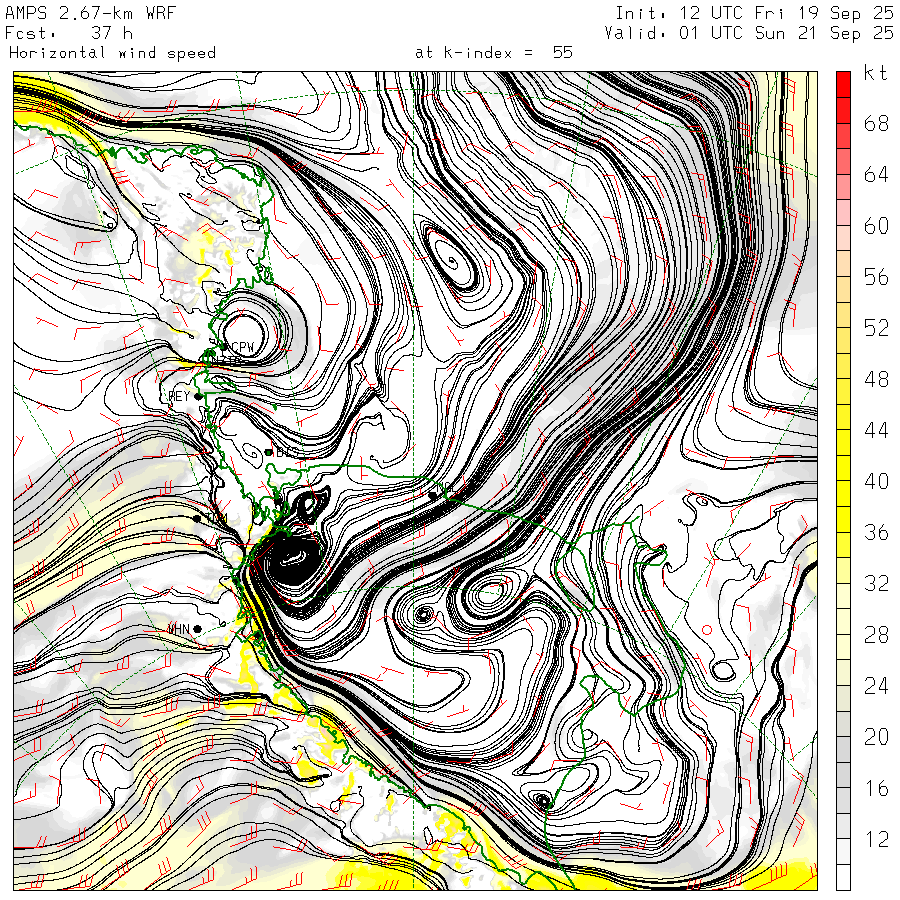Click the CPW station marker dot
Viewport: 900px width, 900px height.
point(226,347)
